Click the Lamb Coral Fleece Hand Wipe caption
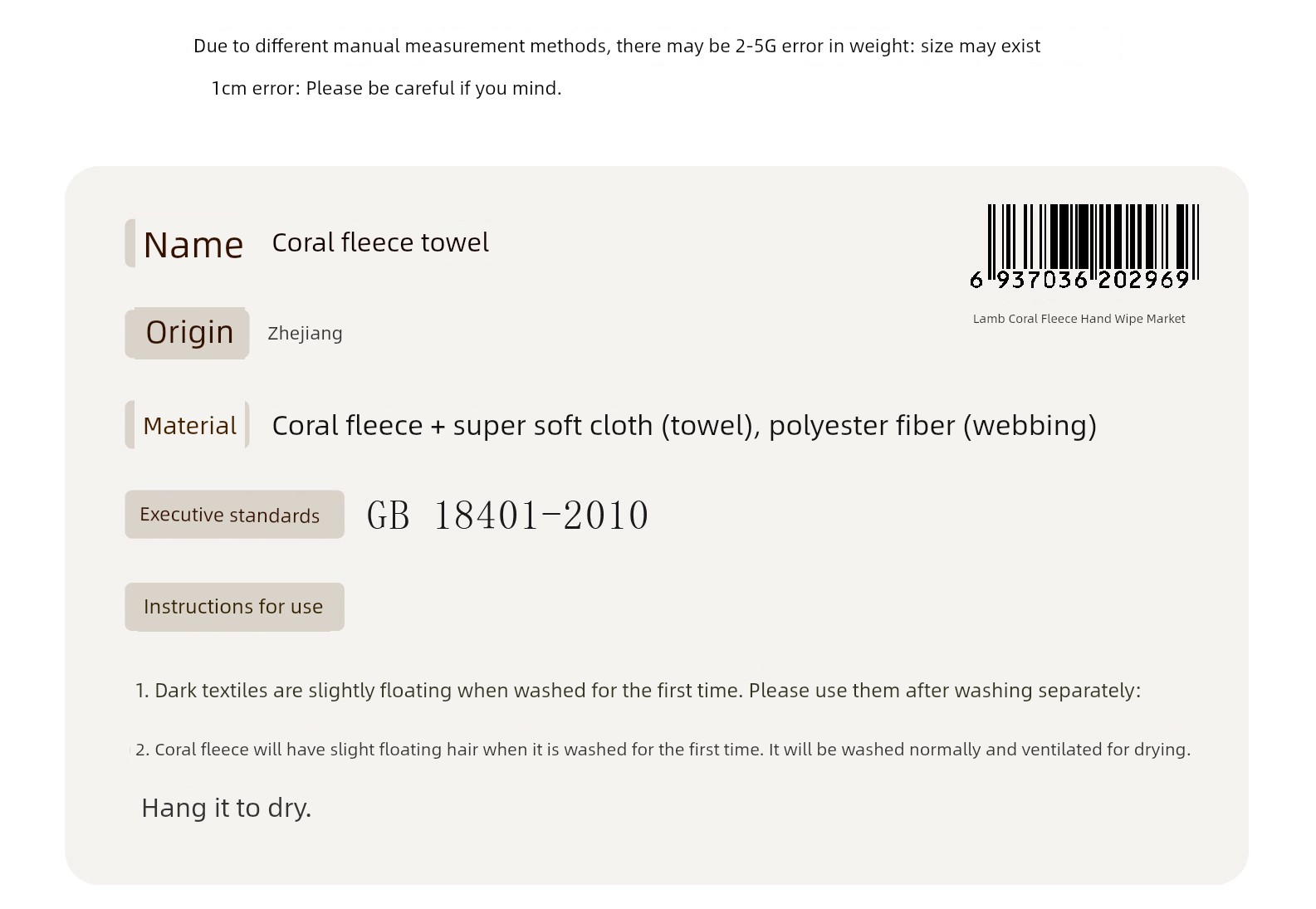 pos(1079,319)
